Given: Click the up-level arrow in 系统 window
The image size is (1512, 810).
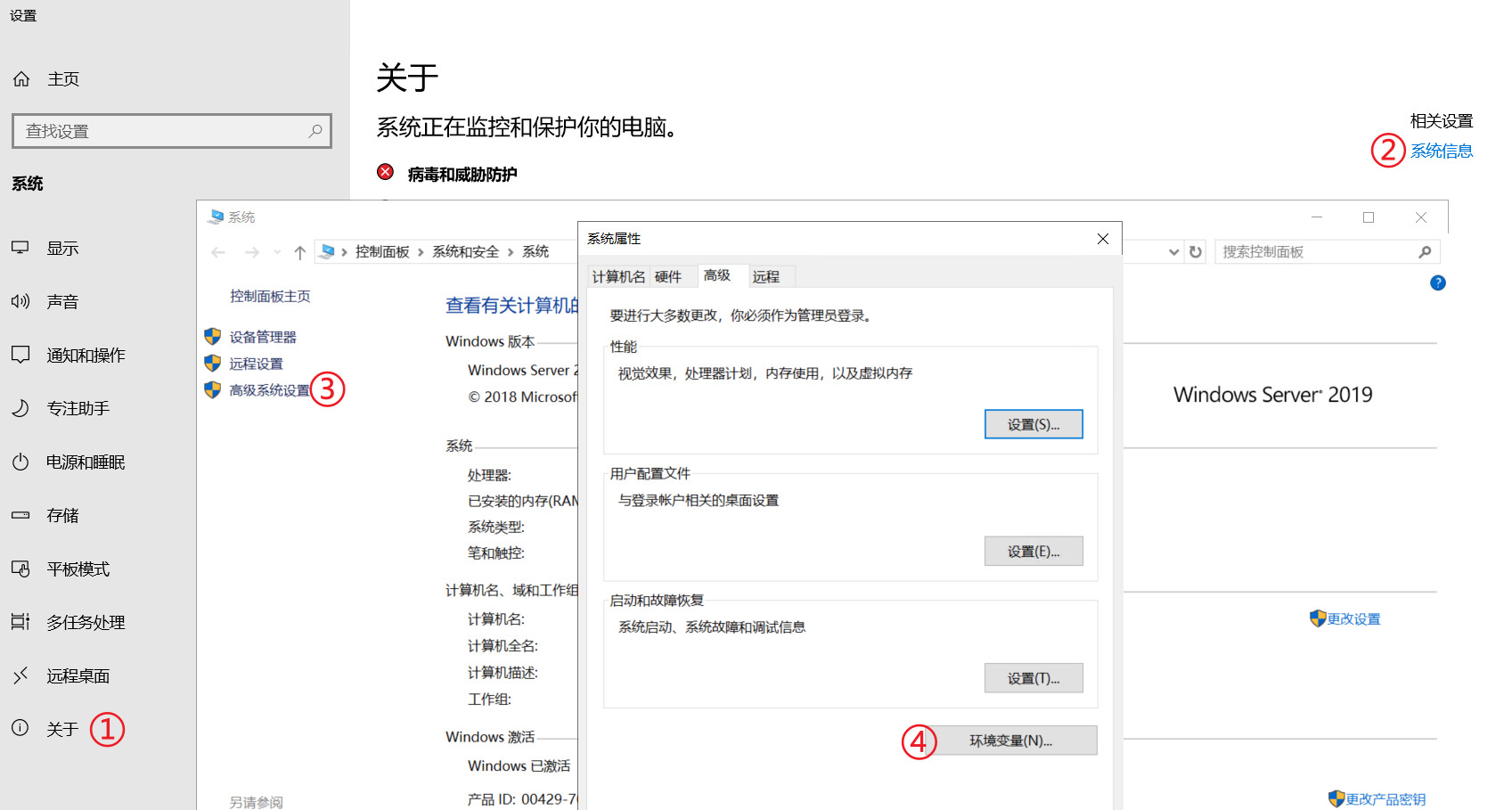Looking at the screenshot, I should [300, 252].
